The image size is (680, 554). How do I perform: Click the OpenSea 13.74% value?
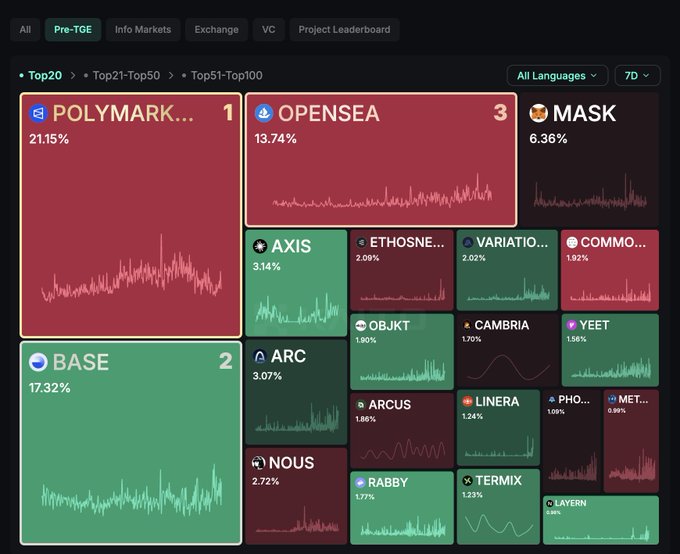[275, 139]
